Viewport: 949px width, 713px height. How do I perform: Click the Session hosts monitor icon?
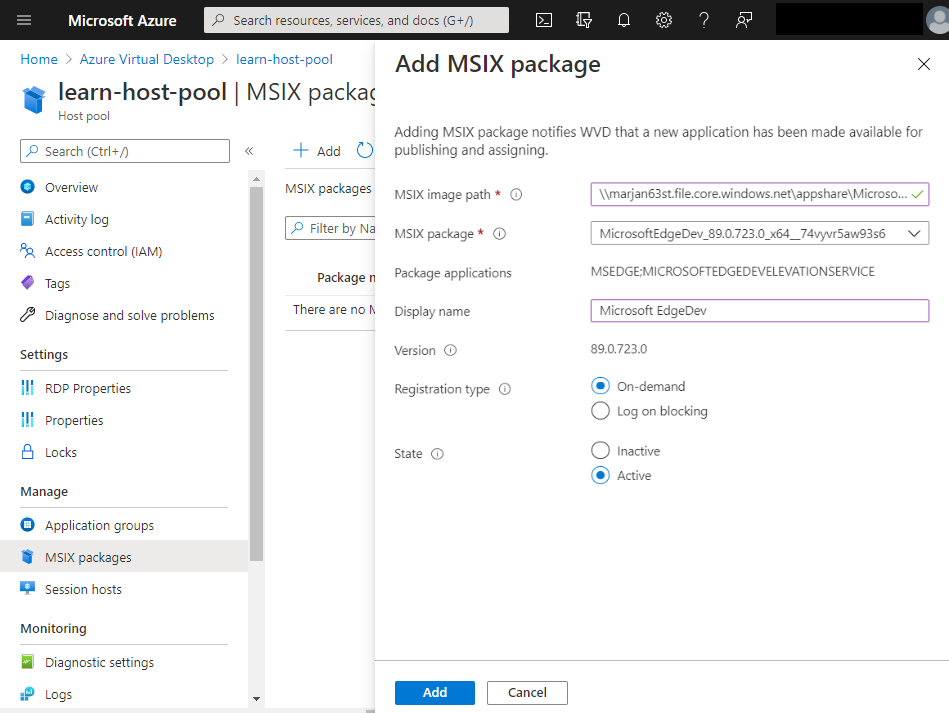(x=27, y=588)
